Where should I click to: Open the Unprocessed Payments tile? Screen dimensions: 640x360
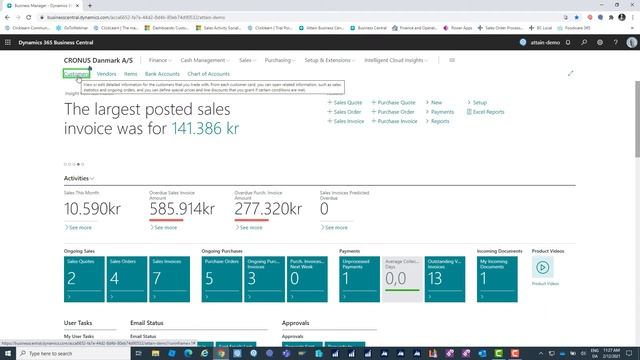pyautogui.click(x=360, y=279)
